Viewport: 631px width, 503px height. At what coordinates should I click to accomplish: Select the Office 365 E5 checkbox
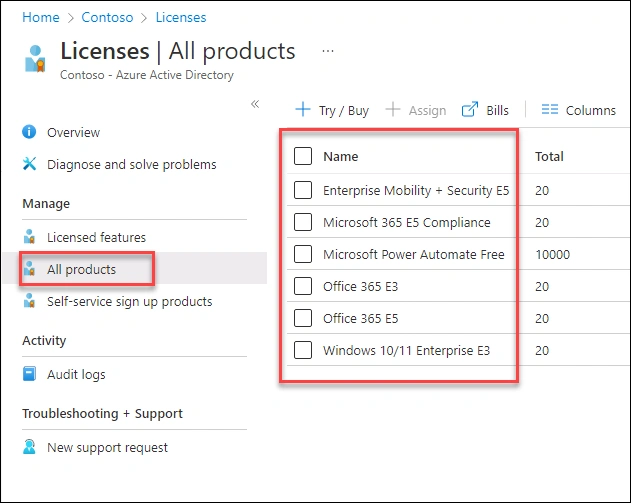point(303,318)
